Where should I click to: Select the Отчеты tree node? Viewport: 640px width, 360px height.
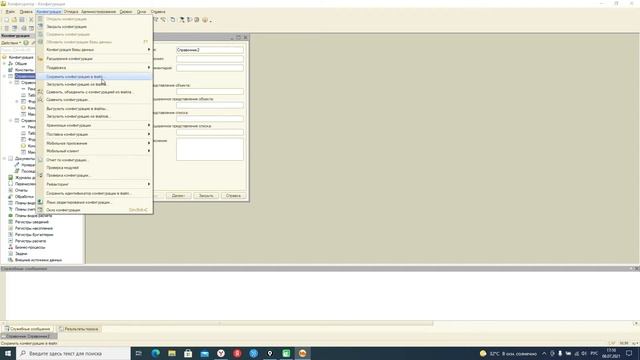click(x=21, y=190)
